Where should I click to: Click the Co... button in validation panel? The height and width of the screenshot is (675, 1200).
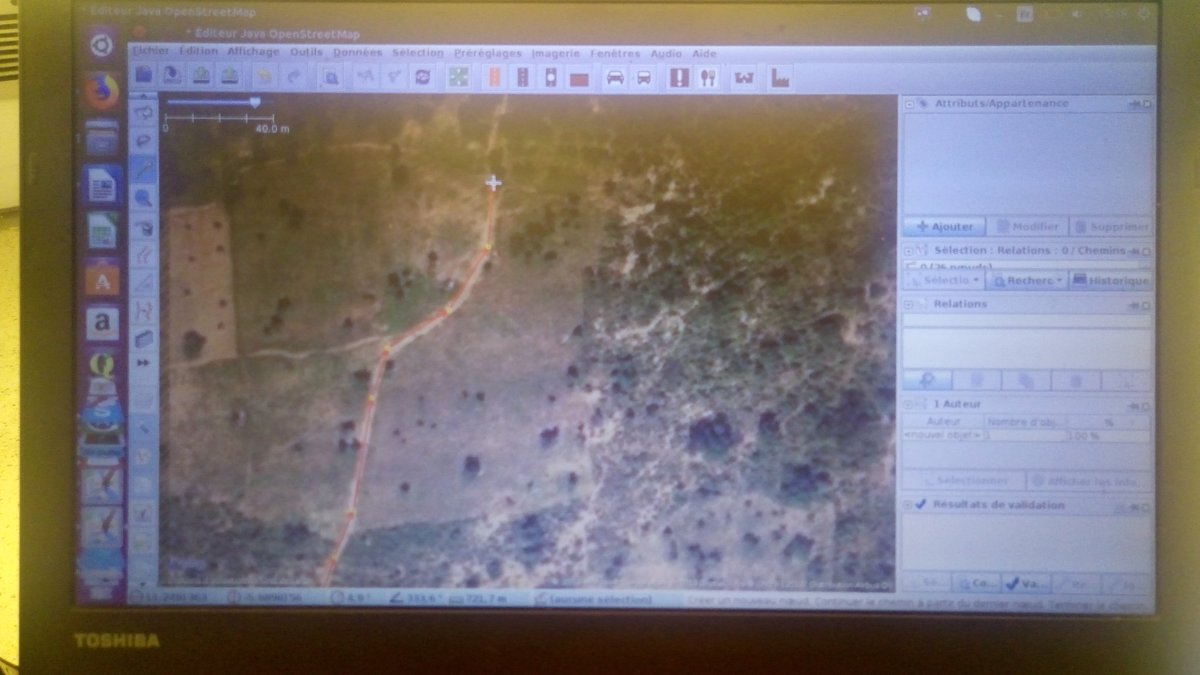(976, 582)
